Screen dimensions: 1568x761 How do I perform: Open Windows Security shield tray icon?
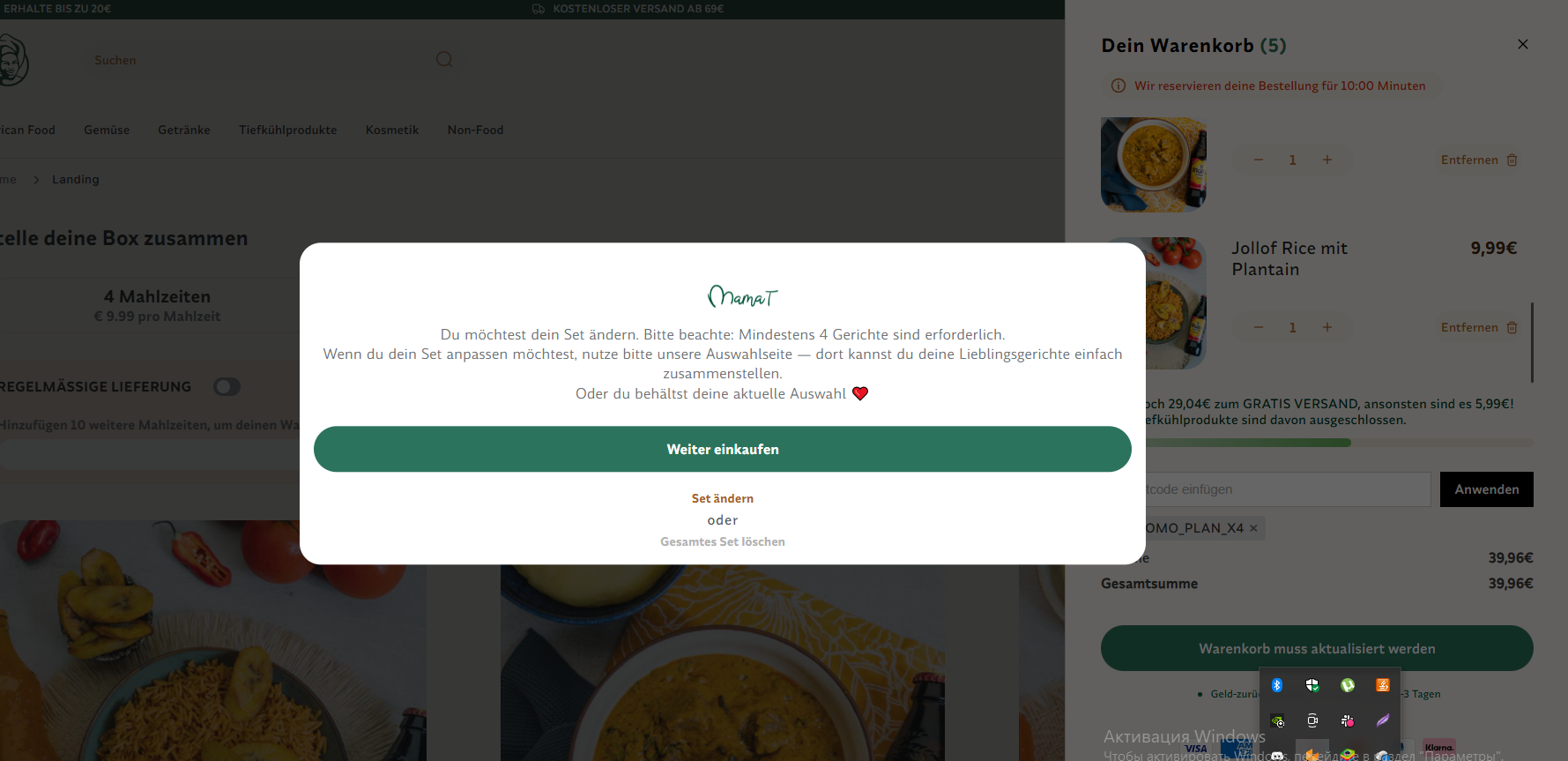click(x=1312, y=685)
